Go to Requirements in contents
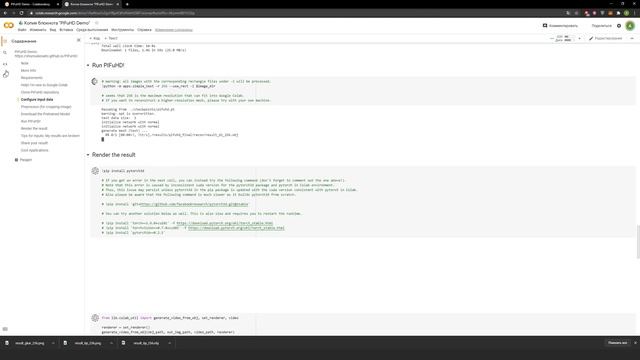 [31, 78]
